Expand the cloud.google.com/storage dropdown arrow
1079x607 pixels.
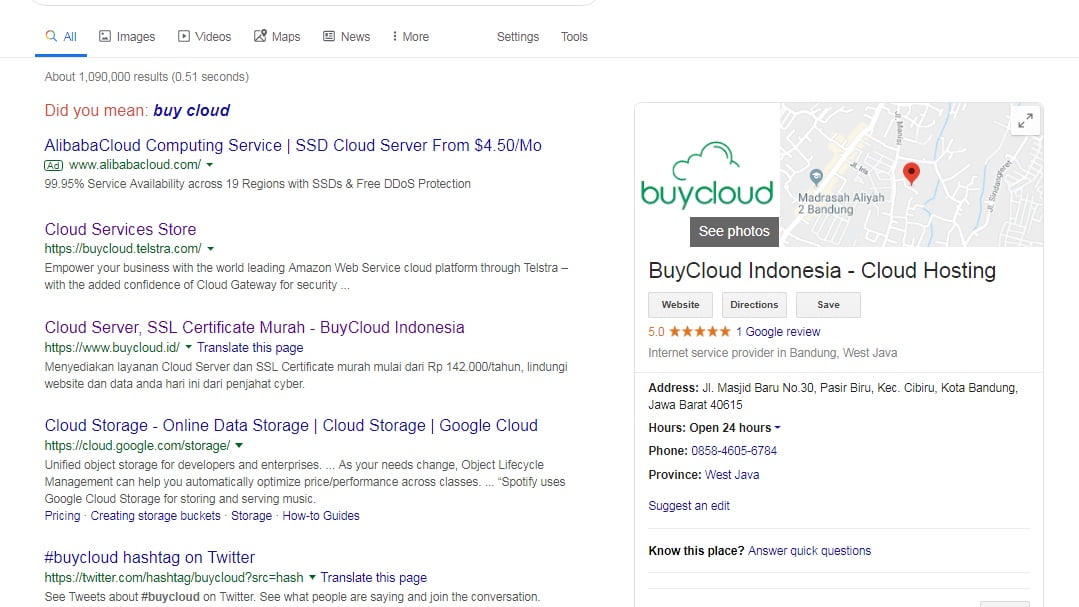point(239,445)
